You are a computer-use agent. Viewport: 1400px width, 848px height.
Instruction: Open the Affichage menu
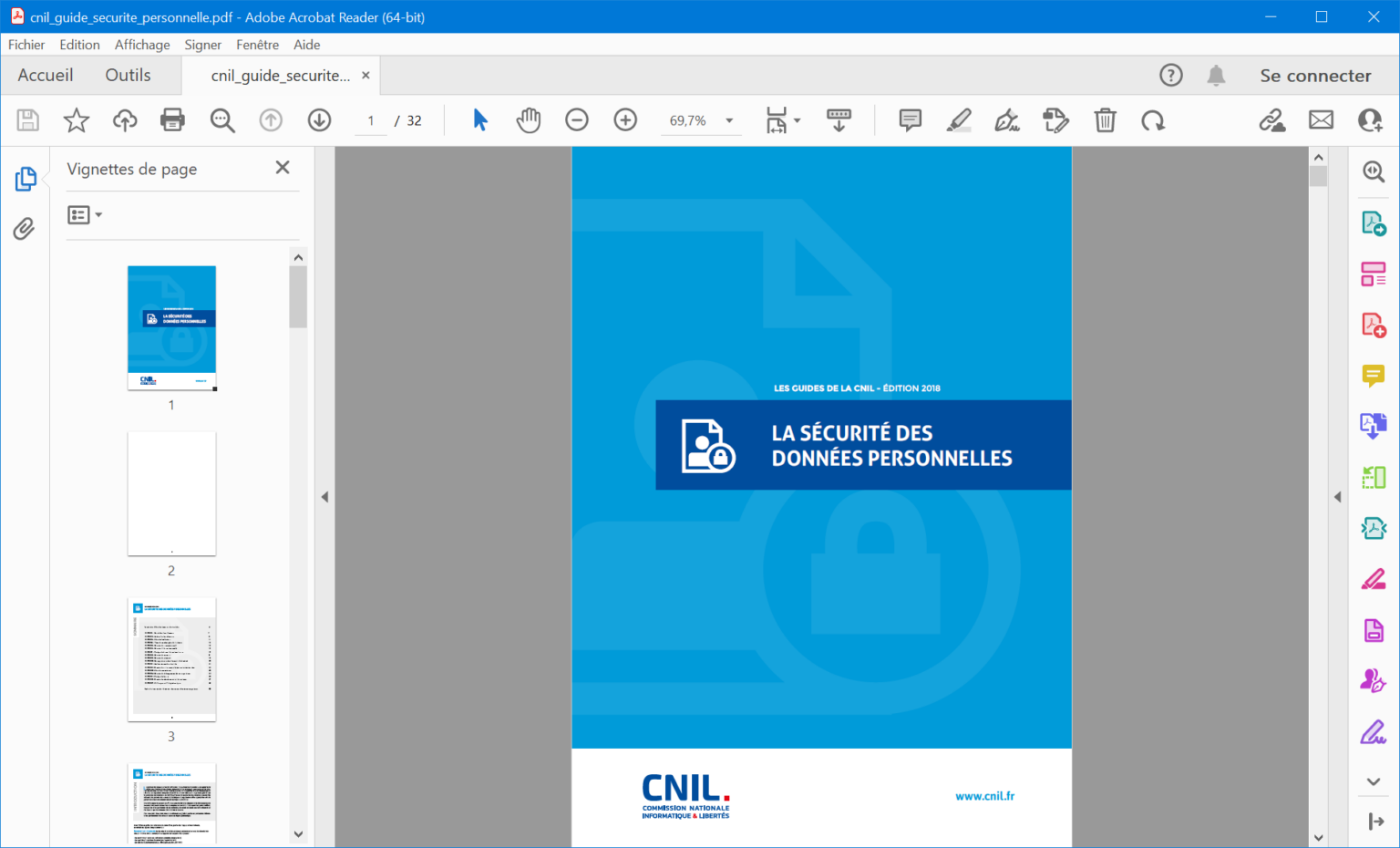coord(142,45)
